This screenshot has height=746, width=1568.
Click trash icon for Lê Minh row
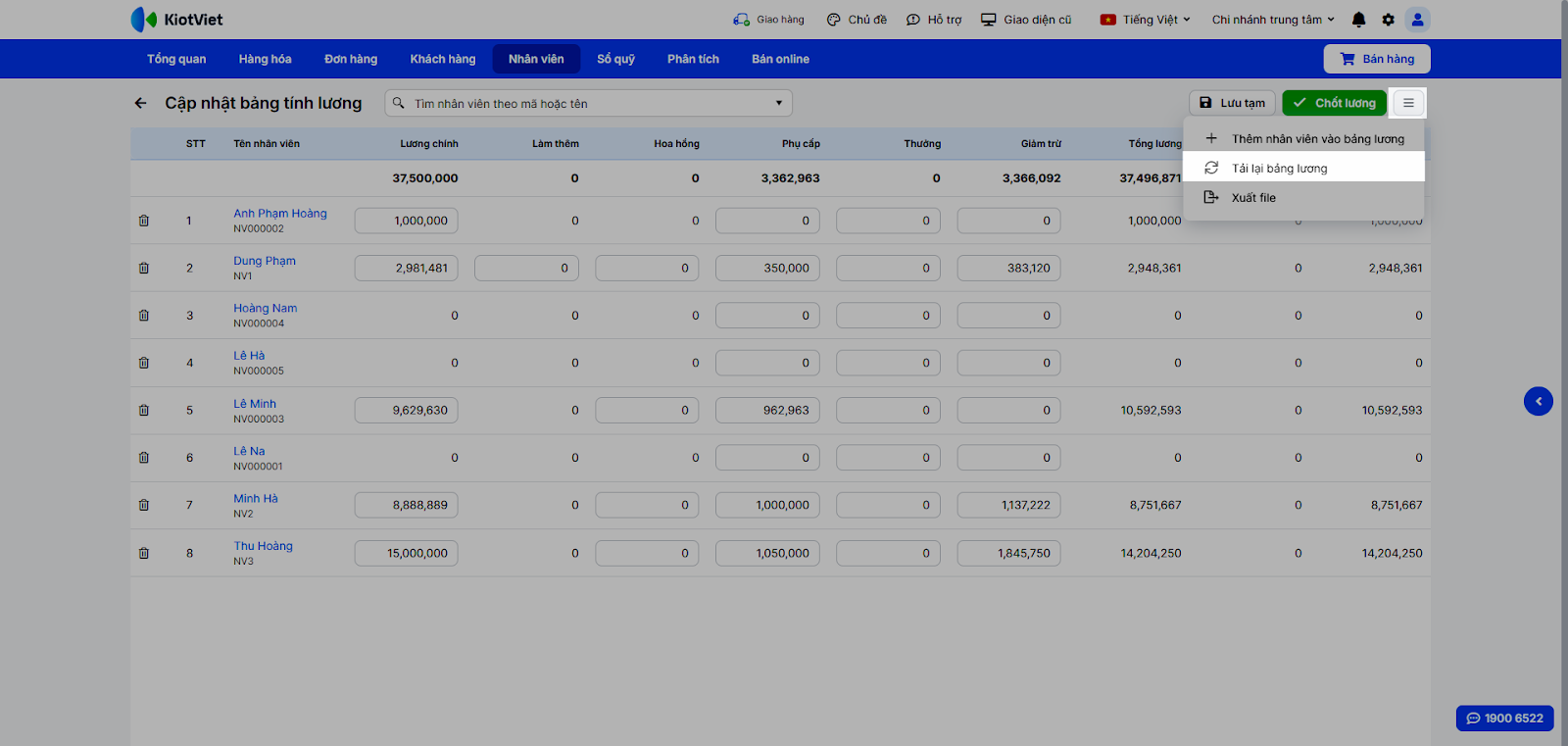tap(144, 411)
